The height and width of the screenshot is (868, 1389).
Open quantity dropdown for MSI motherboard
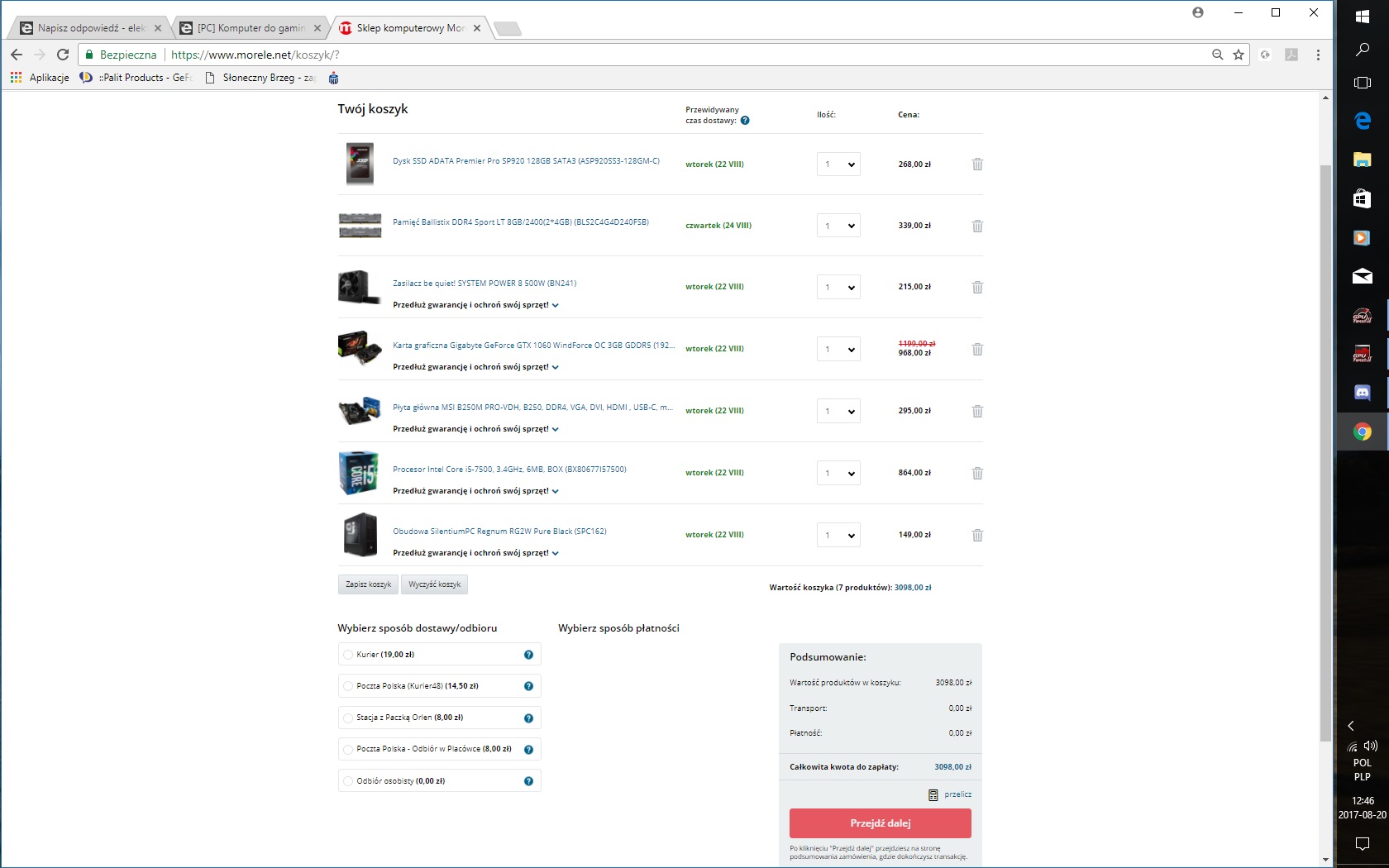coord(838,411)
